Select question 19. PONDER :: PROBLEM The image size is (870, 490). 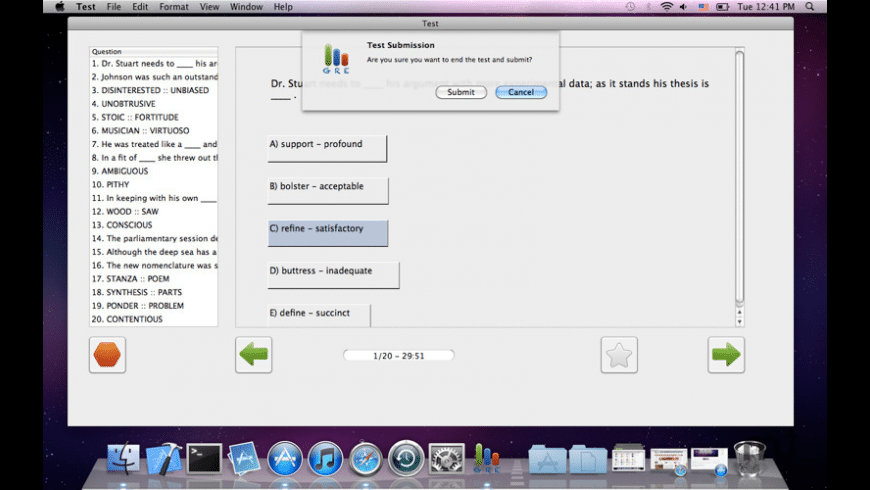coord(154,305)
